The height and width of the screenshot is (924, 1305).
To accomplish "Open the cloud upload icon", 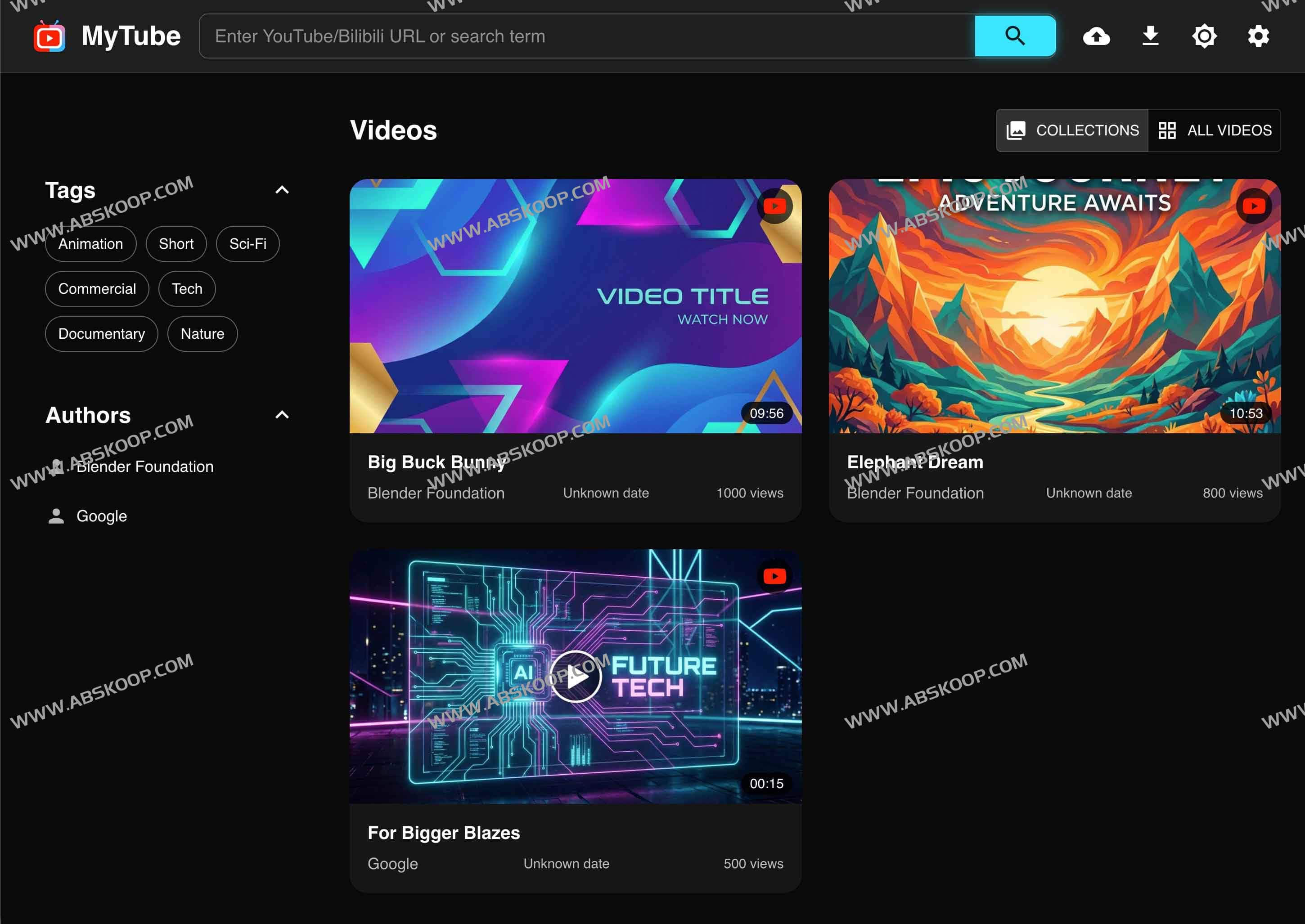I will tap(1096, 36).
